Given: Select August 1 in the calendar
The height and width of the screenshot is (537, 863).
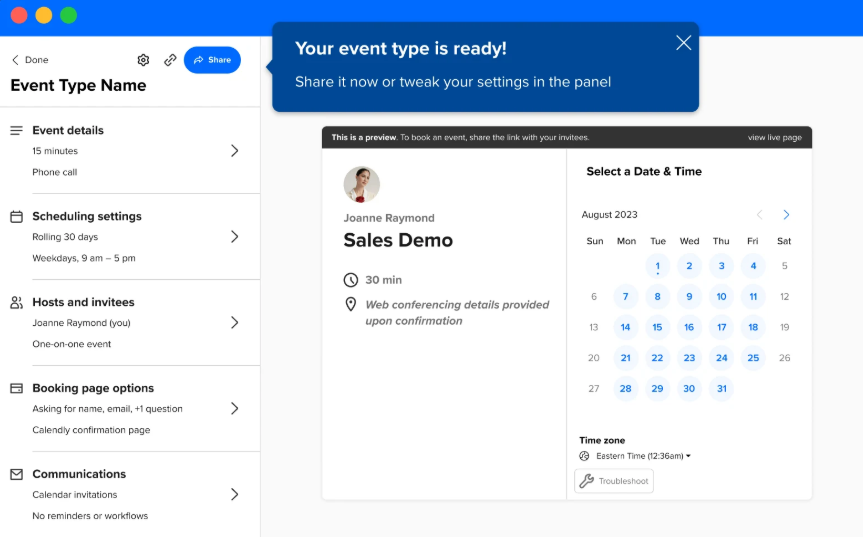Looking at the screenshot, I should click(657, 266).
